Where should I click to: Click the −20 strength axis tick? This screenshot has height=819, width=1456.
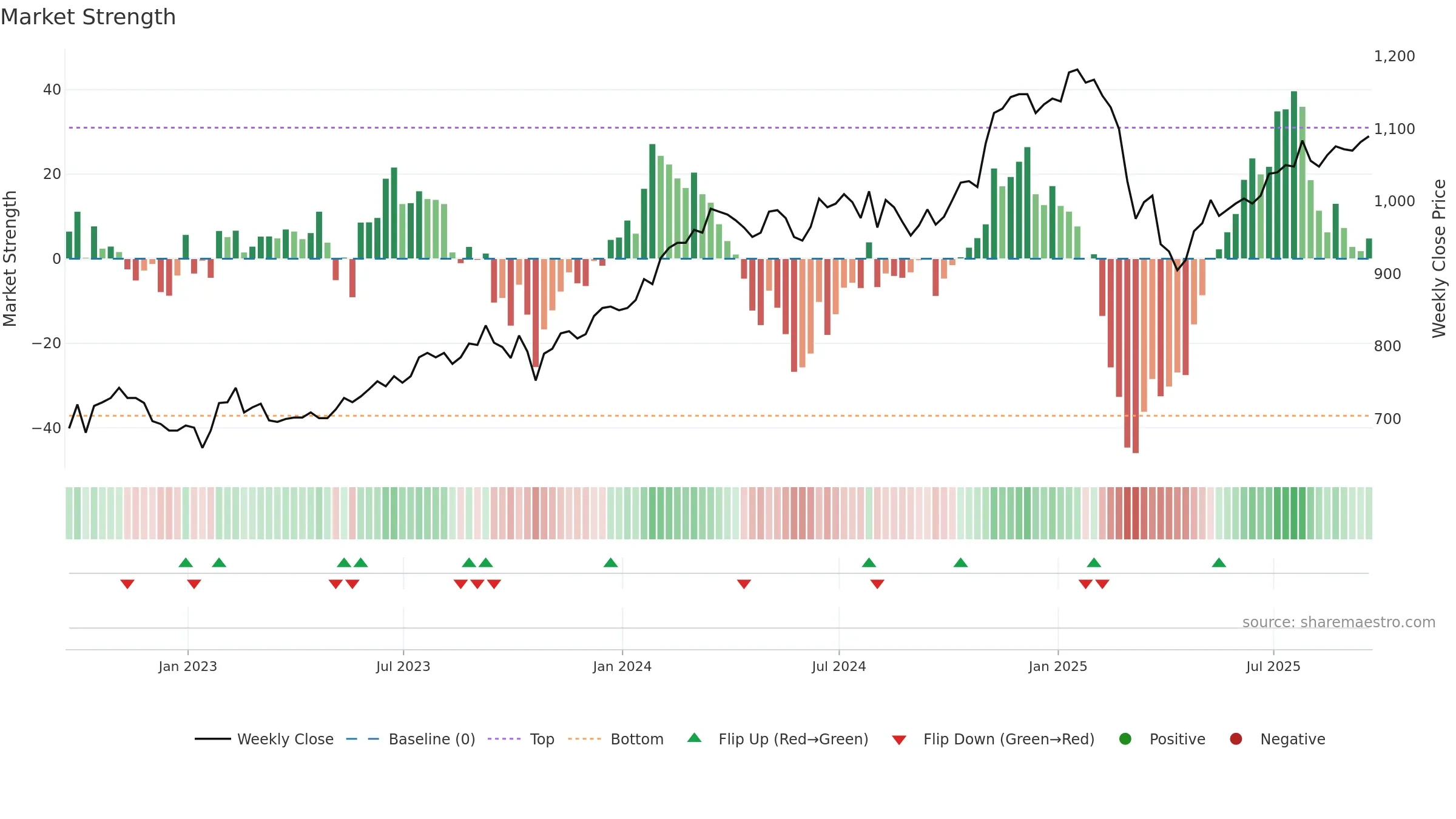pyautogui.click(x=47, y=343)
